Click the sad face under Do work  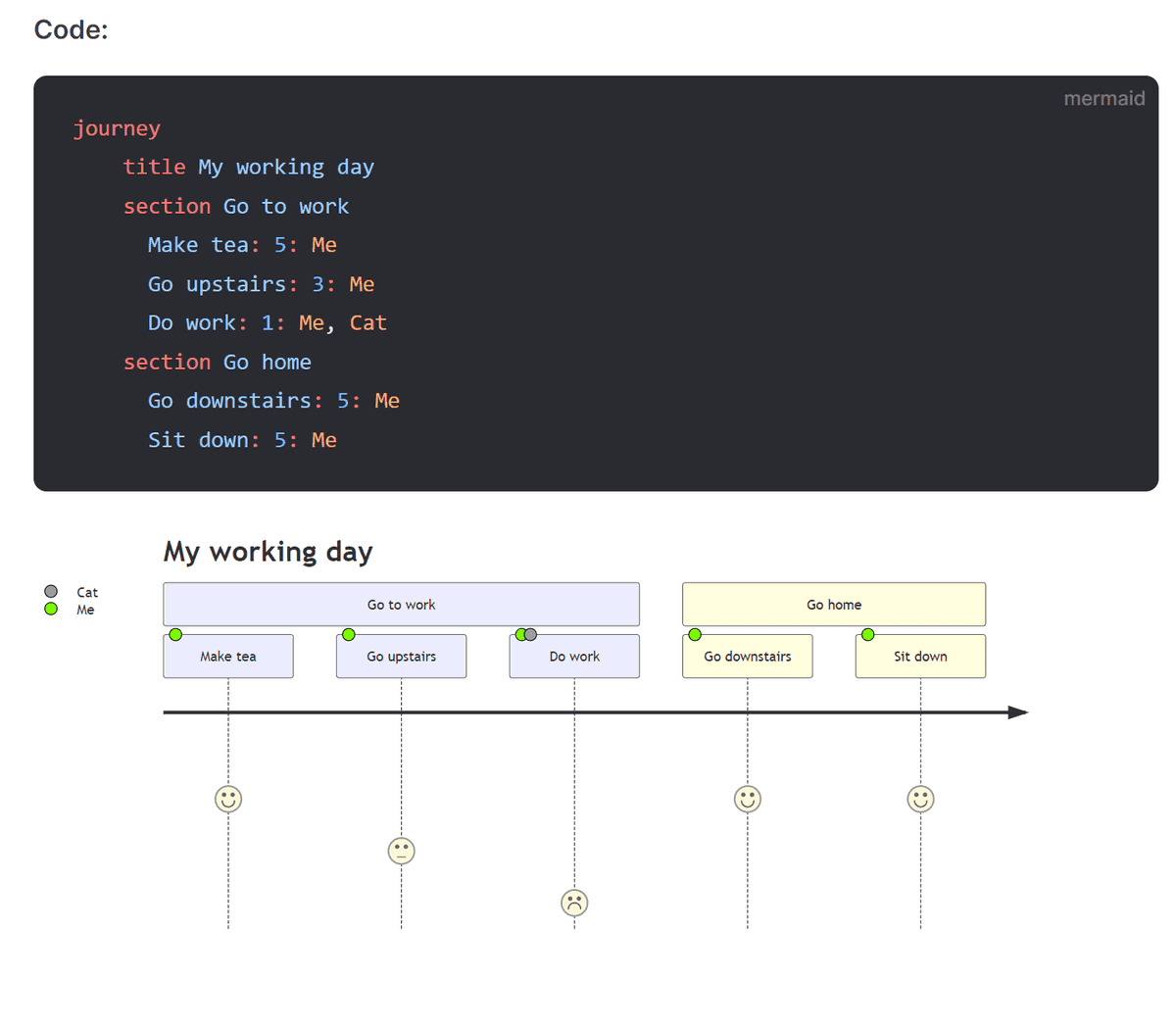coord(574,903)
